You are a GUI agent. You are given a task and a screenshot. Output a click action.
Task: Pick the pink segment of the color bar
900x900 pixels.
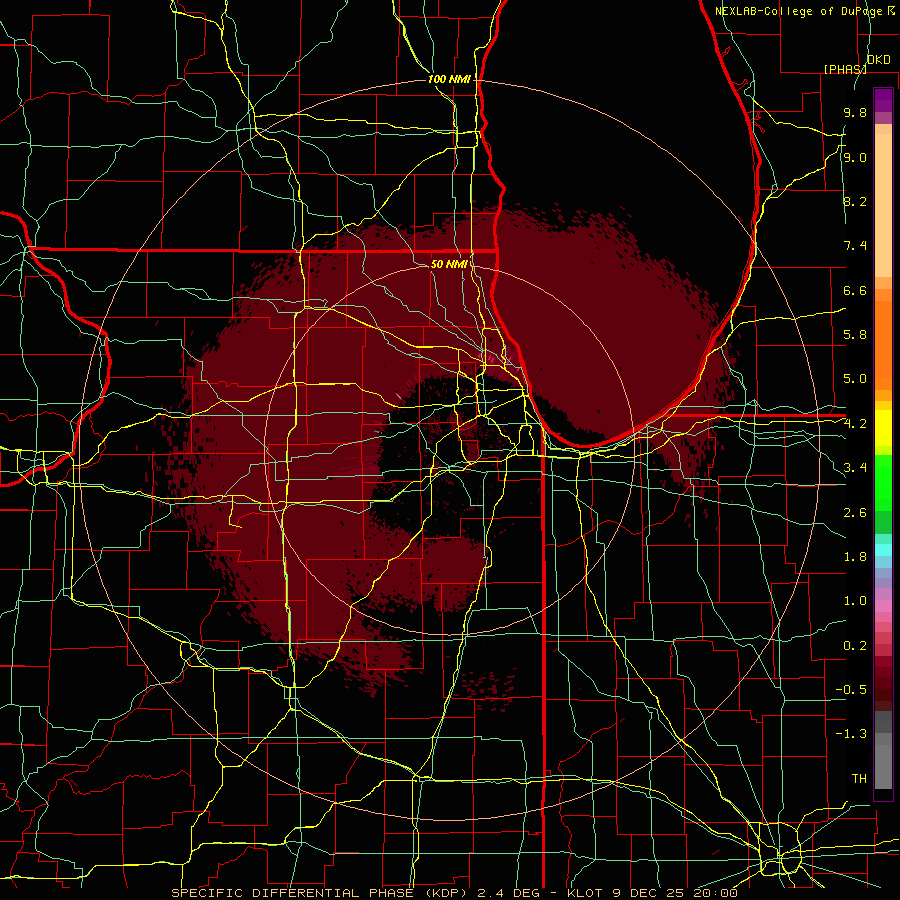[x=883, y=606]
